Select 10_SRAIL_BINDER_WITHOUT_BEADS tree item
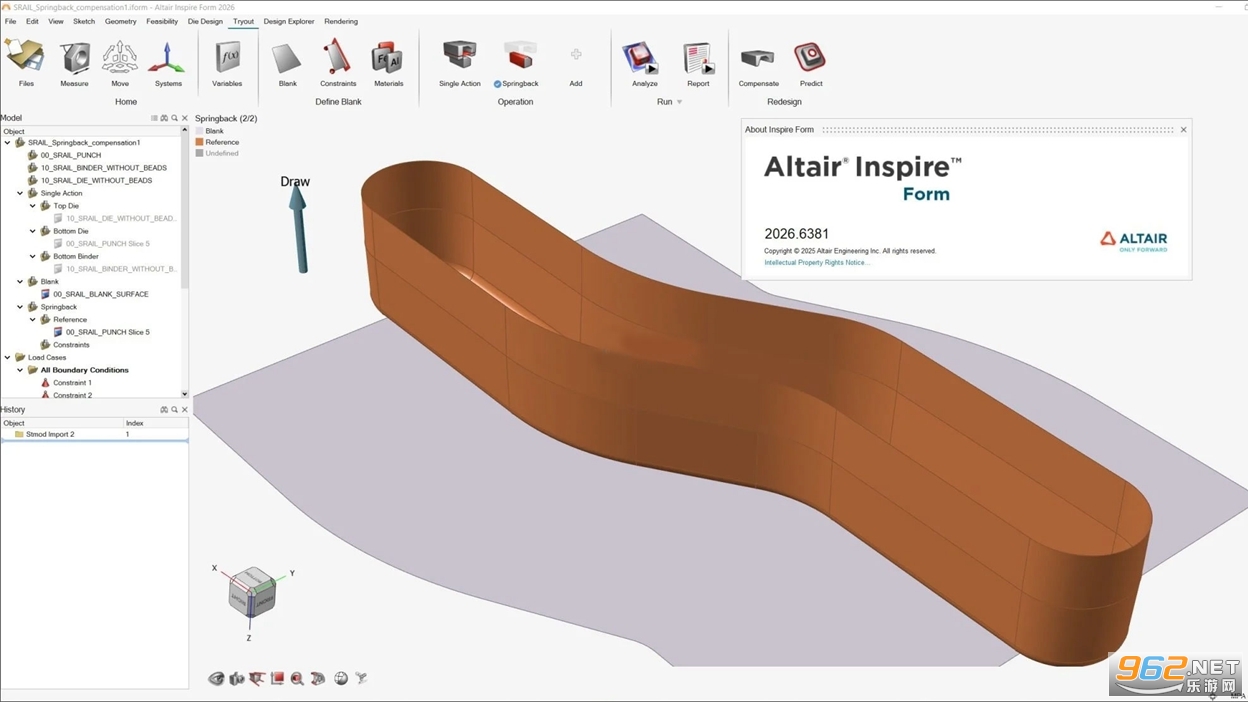Image resolution: width=1248 pixels, height=702 pixels. coord(103,168)
